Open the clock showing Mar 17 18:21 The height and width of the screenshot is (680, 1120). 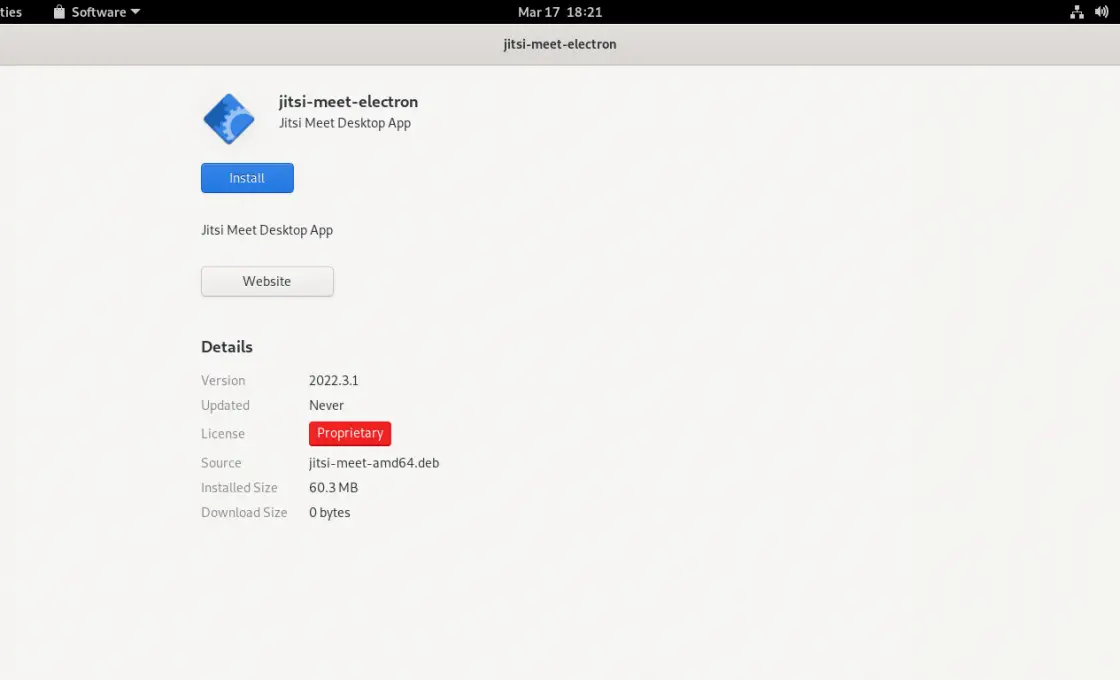559,11
